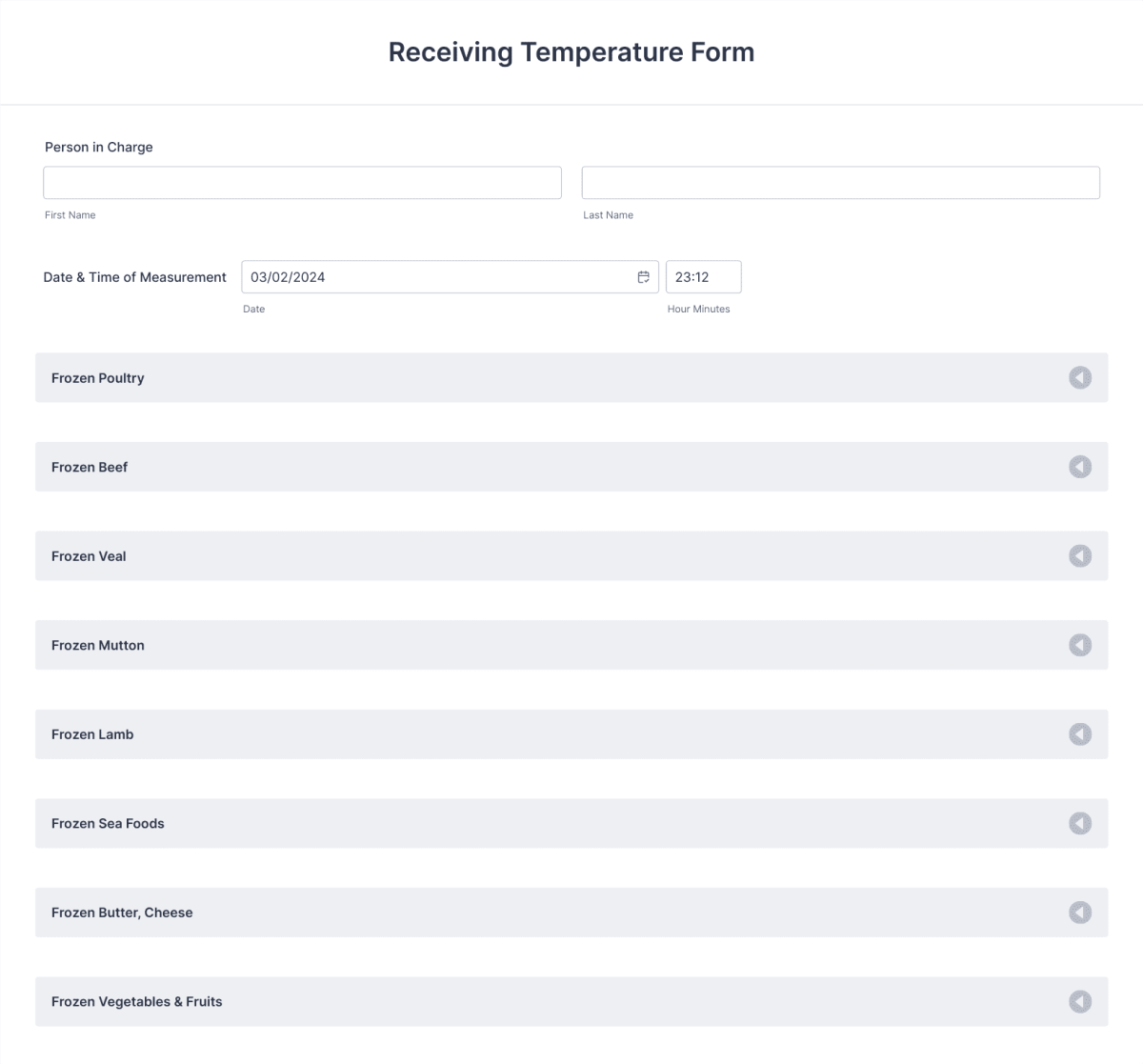Collapse the Frozen Poultry section arrow

click(1080, 377)
